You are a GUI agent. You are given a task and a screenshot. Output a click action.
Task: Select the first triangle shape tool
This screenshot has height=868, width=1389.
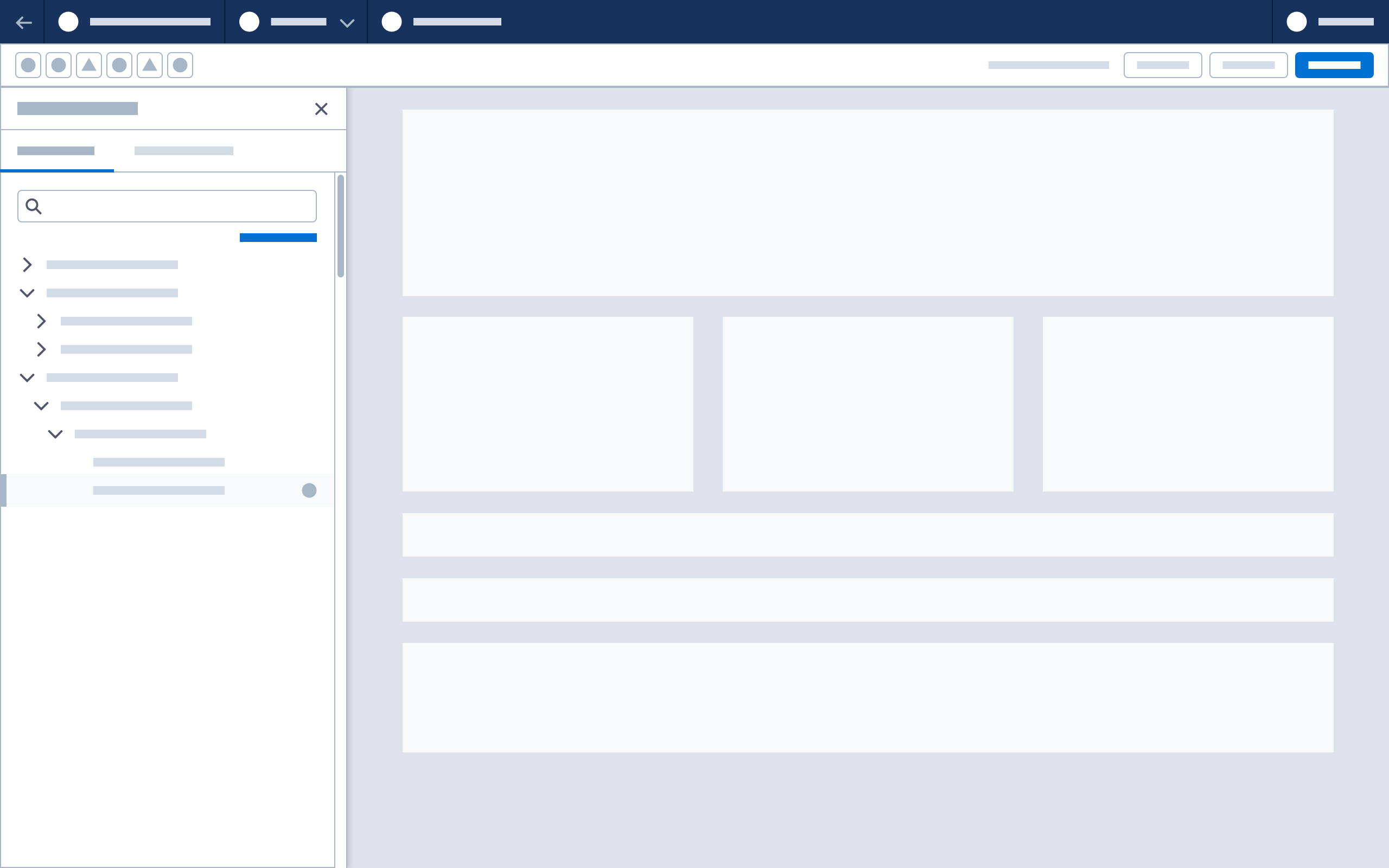[x=89, y=65]
